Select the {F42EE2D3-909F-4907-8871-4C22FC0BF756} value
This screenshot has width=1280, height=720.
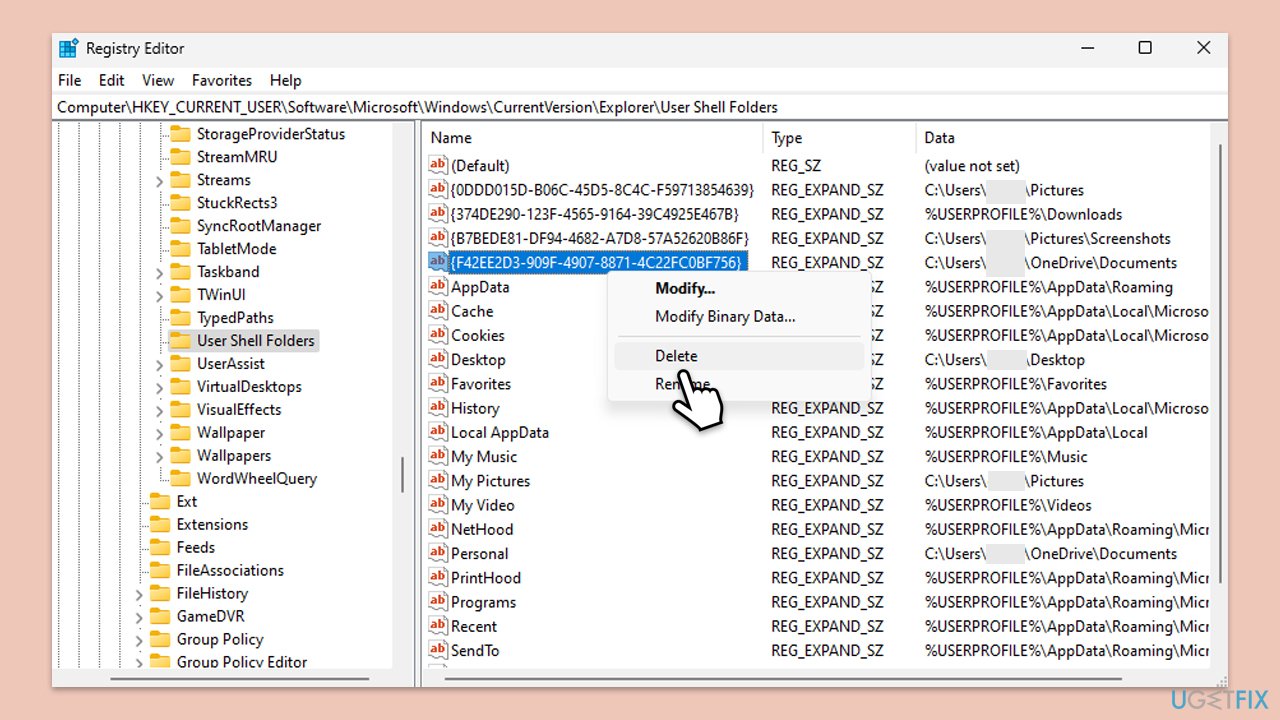(x=597, y=262)
